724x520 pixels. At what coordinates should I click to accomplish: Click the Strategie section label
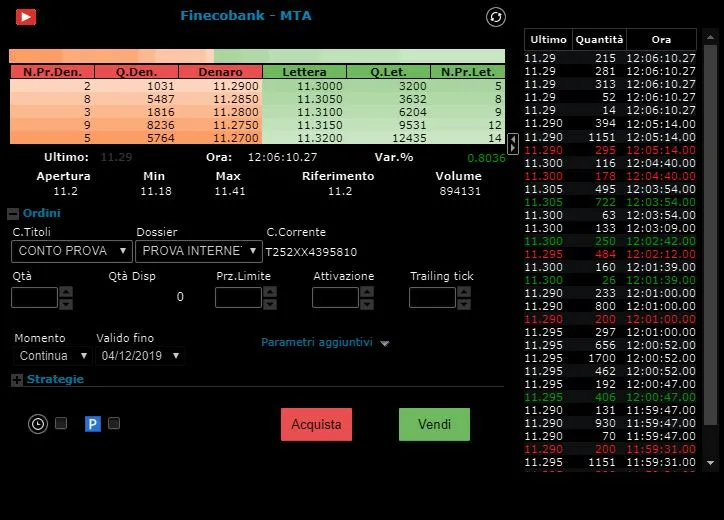coord(55,380)
